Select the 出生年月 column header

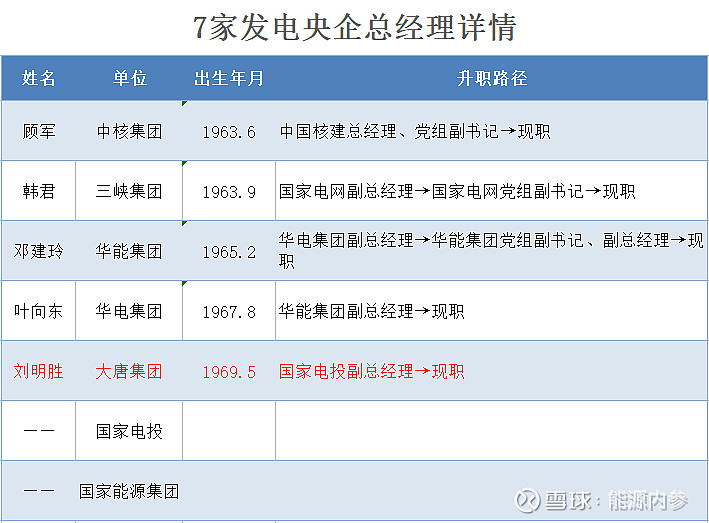229,78
